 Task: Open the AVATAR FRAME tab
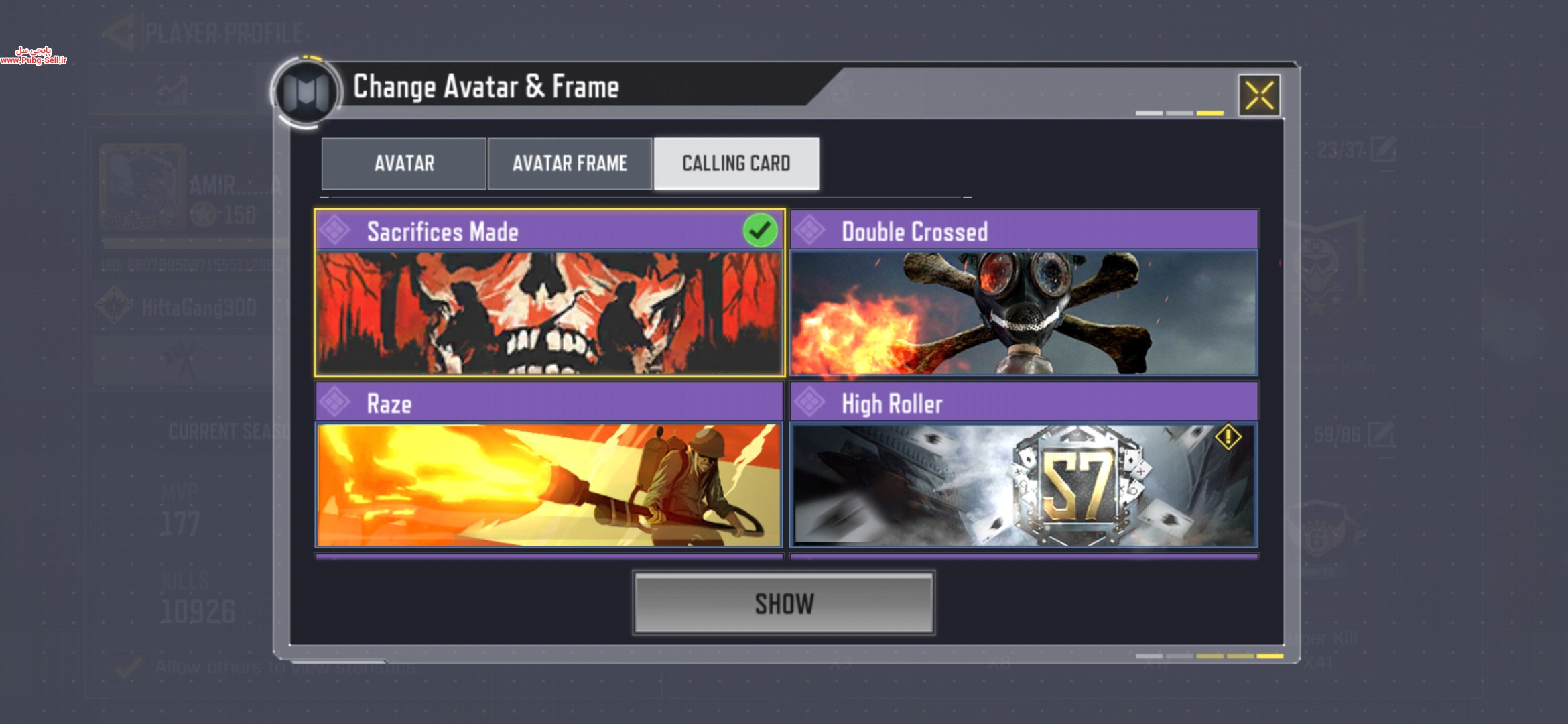click(x=570, y=164)
